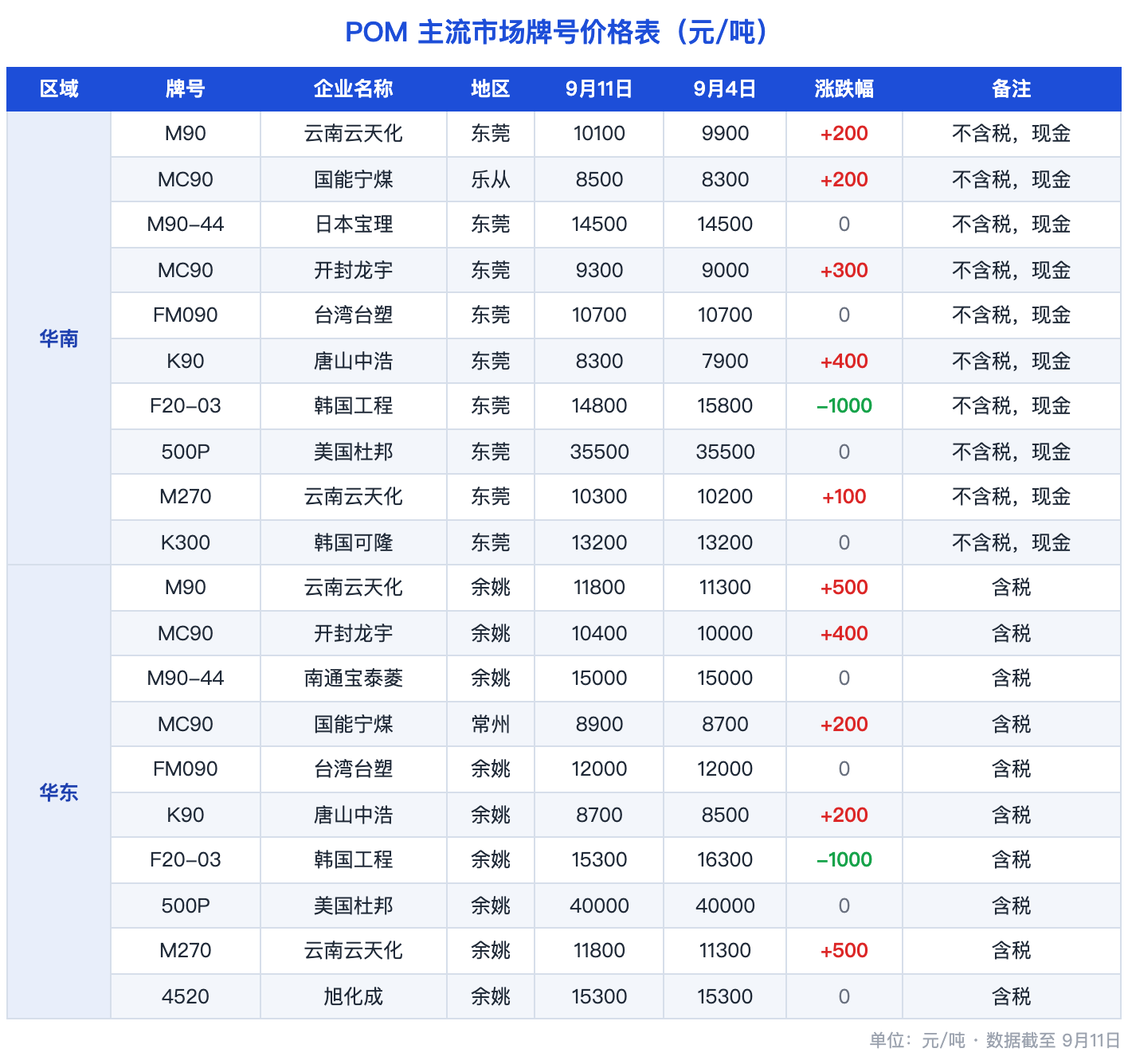Viewport: 1128px width, 1064px height.
Task: Select the '10000' price cell
Action: (x=725, y=633)
